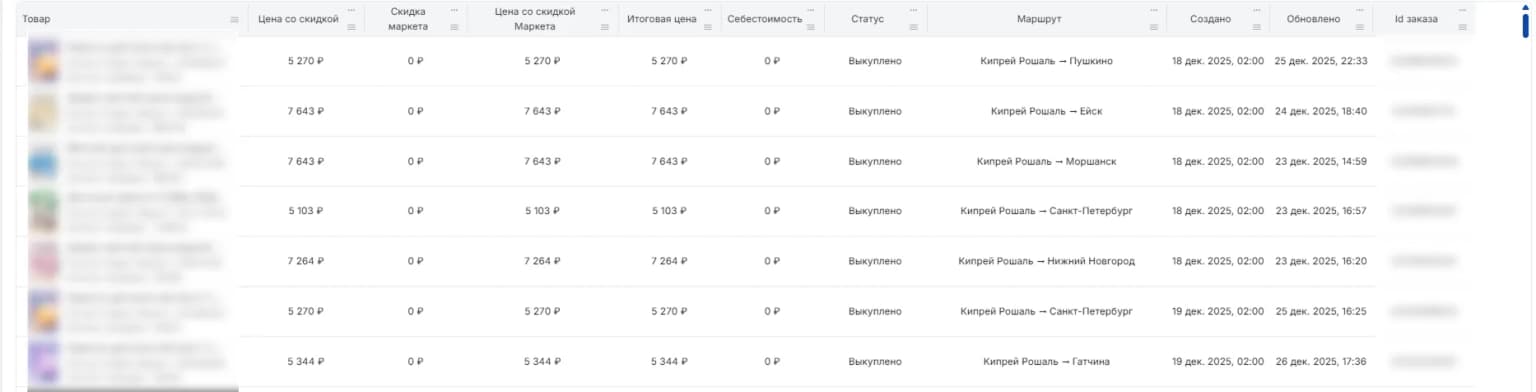Click Выкуплено status in the Ейск row
Viewport: 1536px width, 392px height.
pos(875,111)
